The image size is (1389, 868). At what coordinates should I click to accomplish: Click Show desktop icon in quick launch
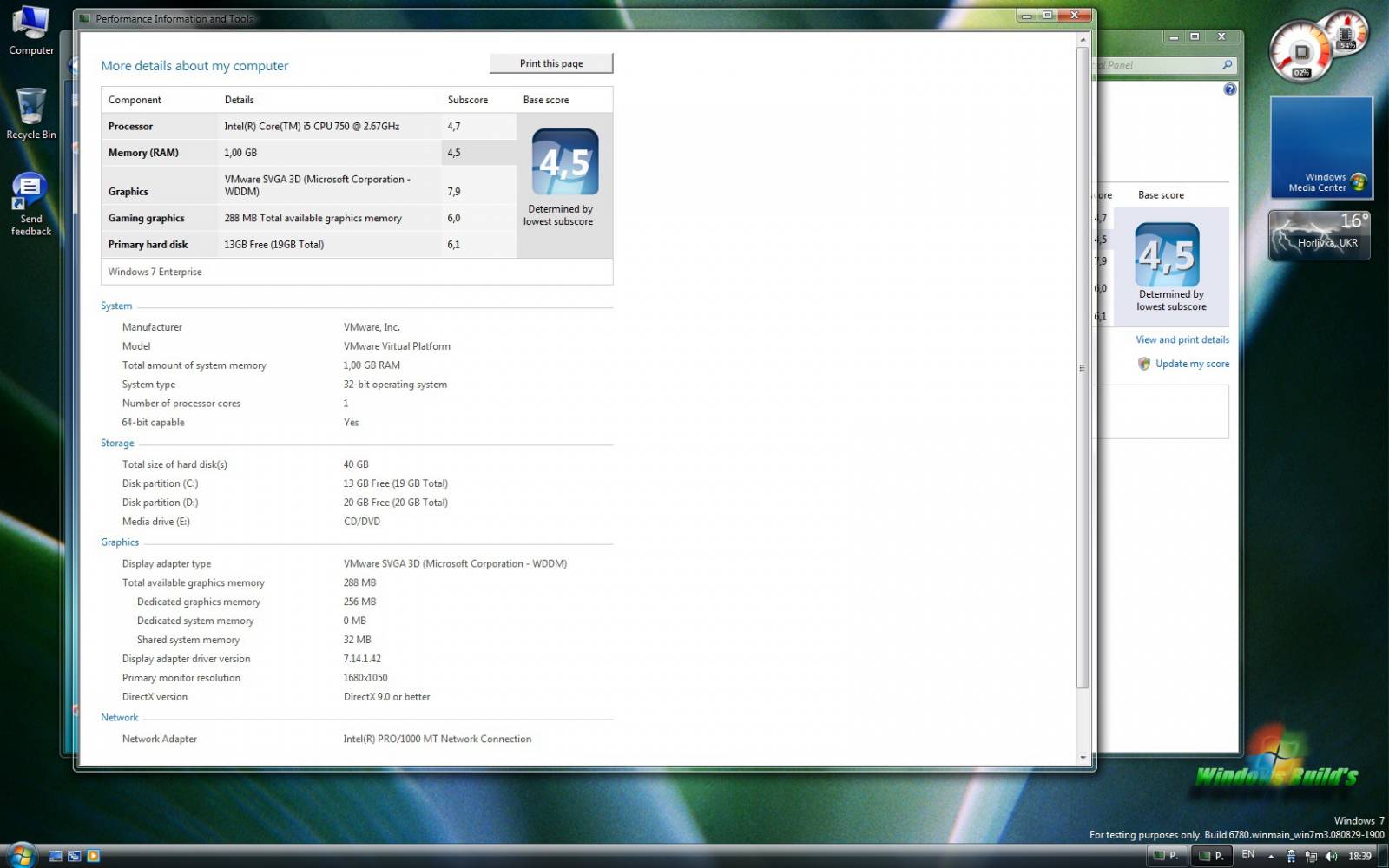(x=56, y=856)
